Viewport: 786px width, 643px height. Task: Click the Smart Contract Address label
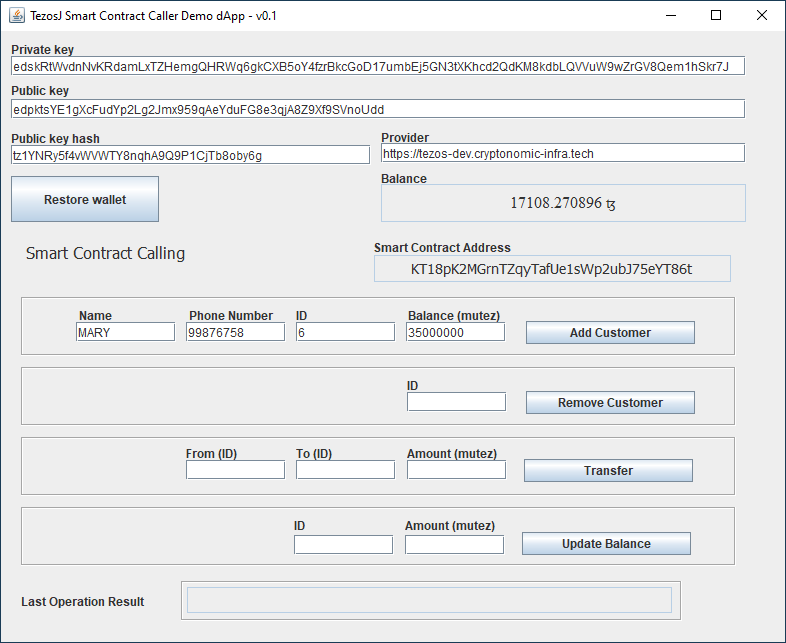[x=442, y=248]
